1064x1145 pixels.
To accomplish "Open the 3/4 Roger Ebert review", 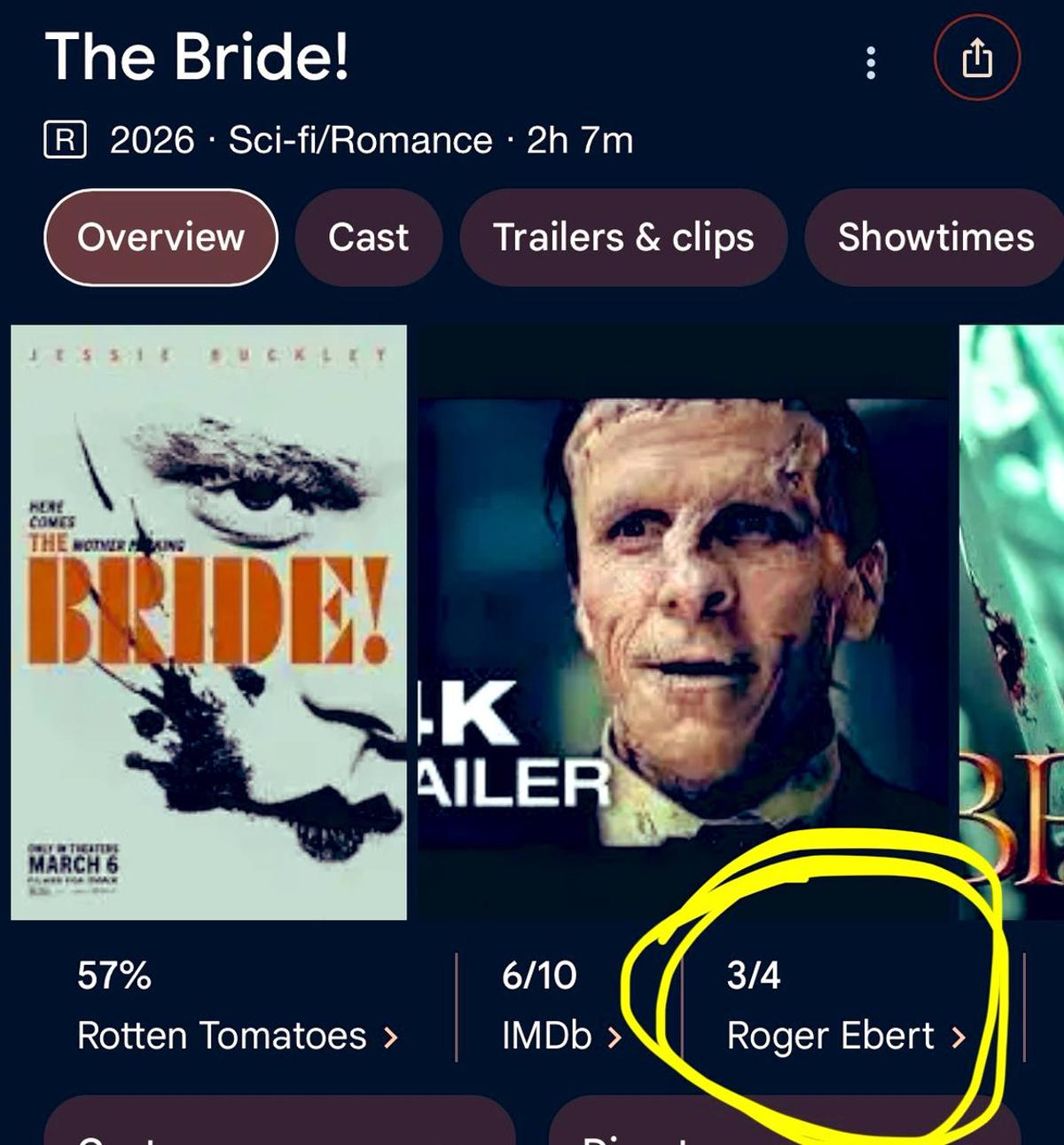I will pyautogui.click(x=754, y=976).
